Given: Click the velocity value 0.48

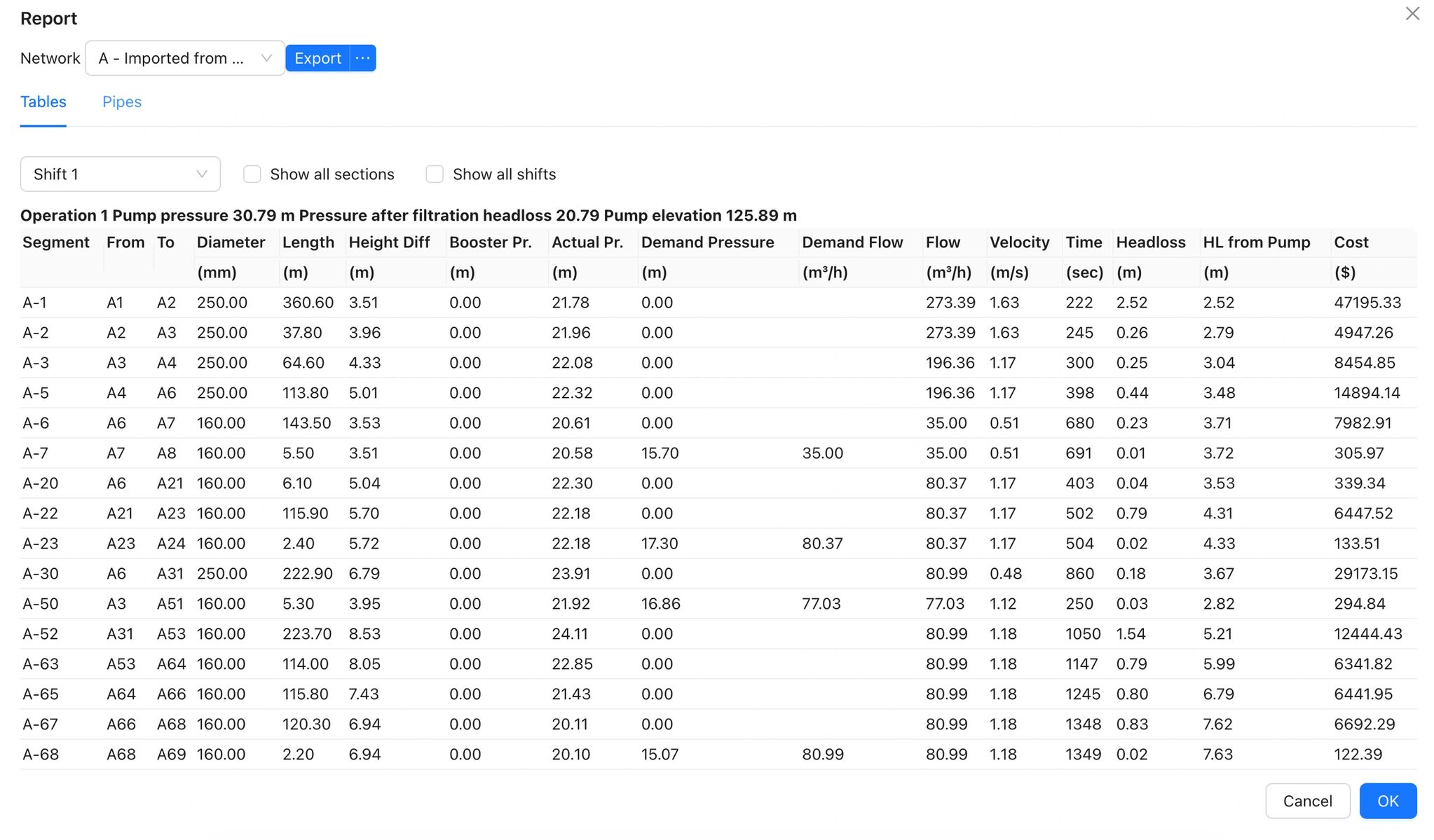Looking at the screenshot, I should 1006,574.
